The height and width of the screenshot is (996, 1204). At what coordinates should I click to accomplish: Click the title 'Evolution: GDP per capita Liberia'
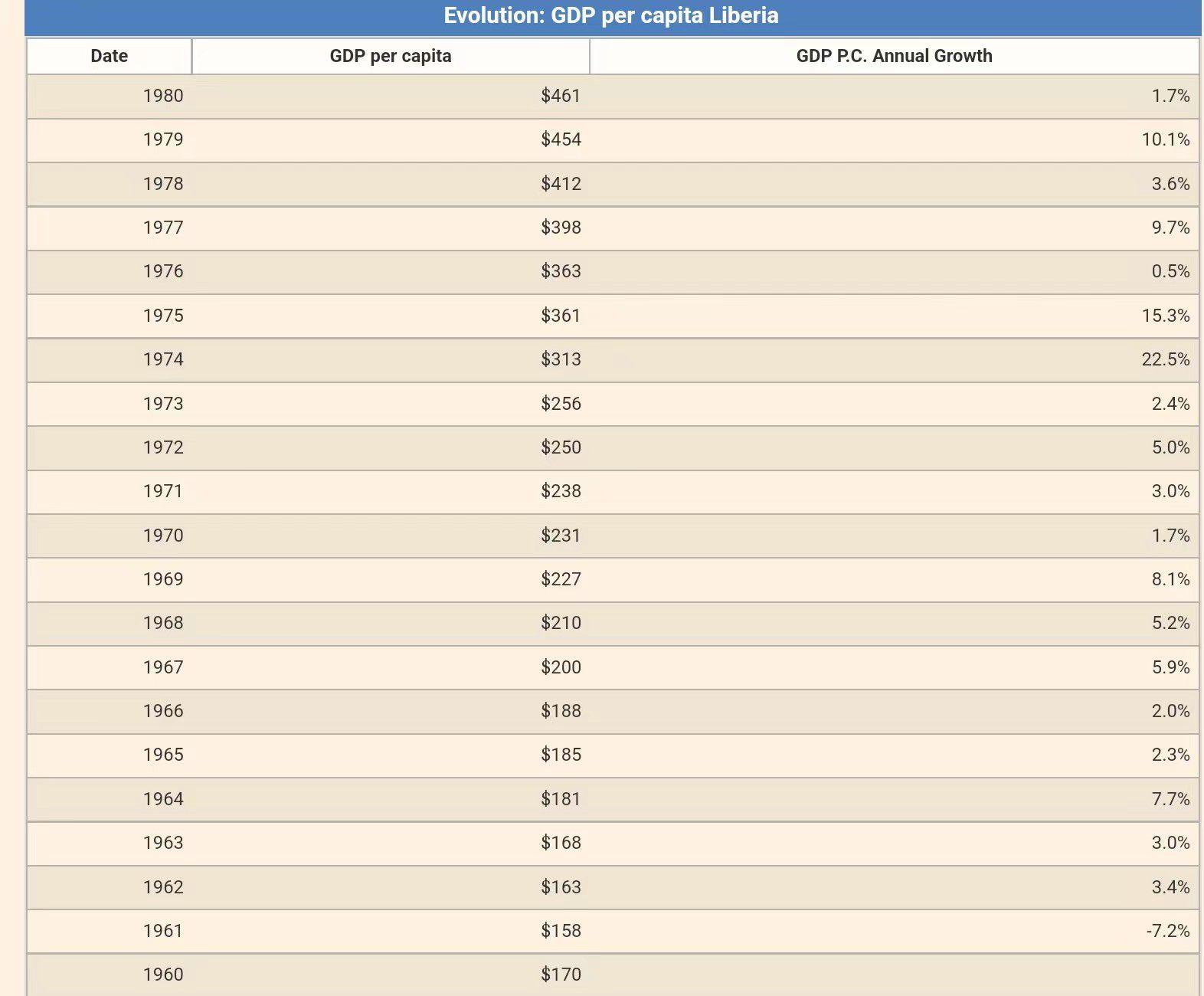click(x=611, y=15)
